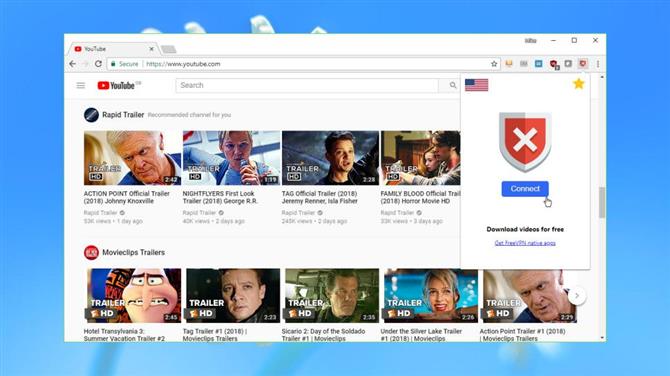
Task: Click the search magnifier button
Action: 453,85
